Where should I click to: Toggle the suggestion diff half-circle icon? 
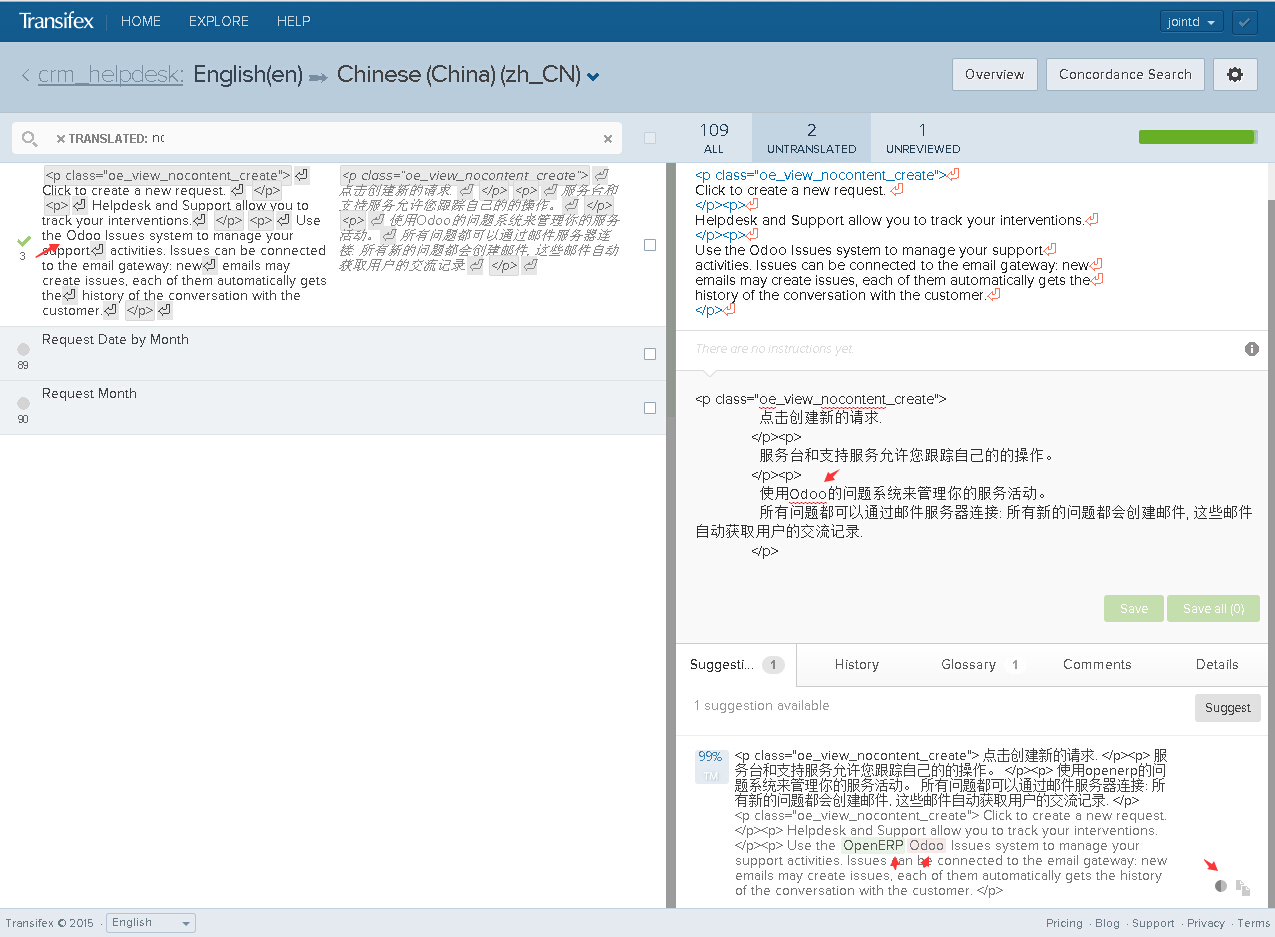pos(1220,886)
